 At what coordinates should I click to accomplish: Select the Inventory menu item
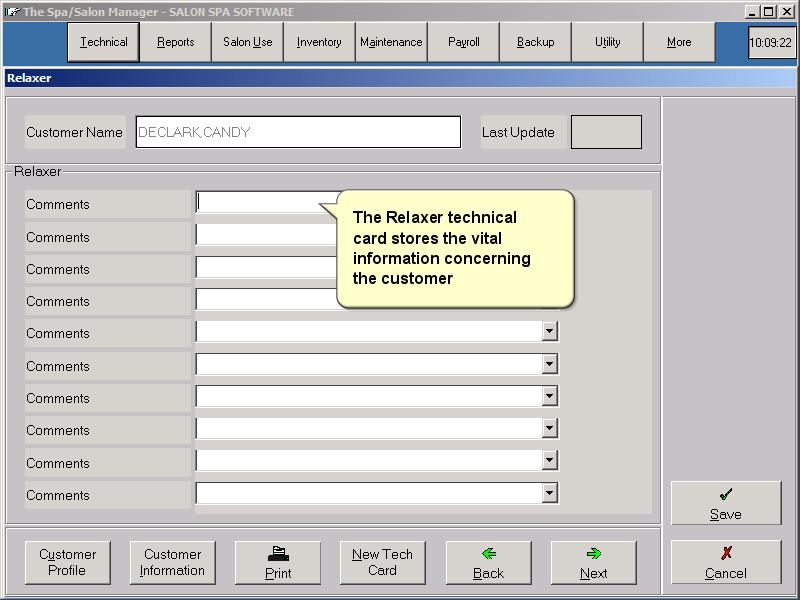[319, 42]
